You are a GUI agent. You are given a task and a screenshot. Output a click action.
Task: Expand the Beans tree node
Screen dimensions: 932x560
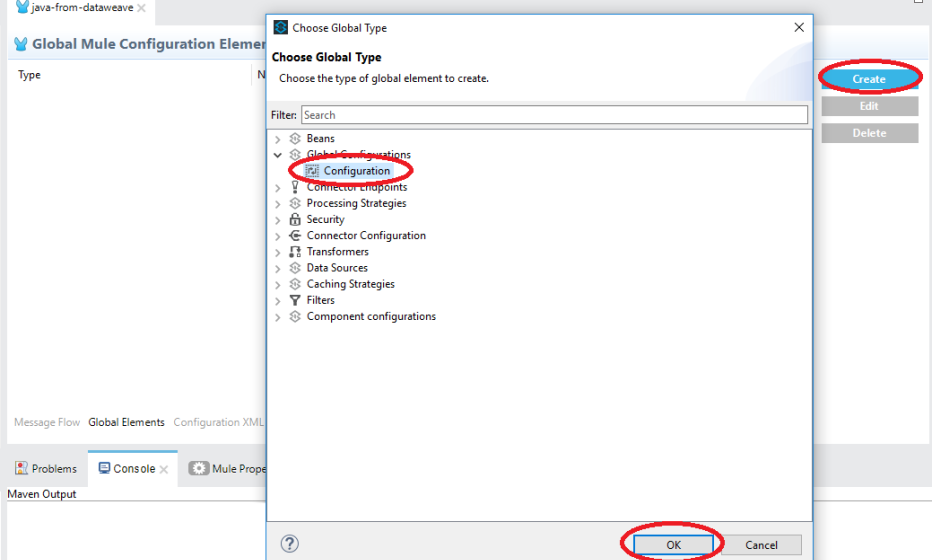(x=278, y=140)
